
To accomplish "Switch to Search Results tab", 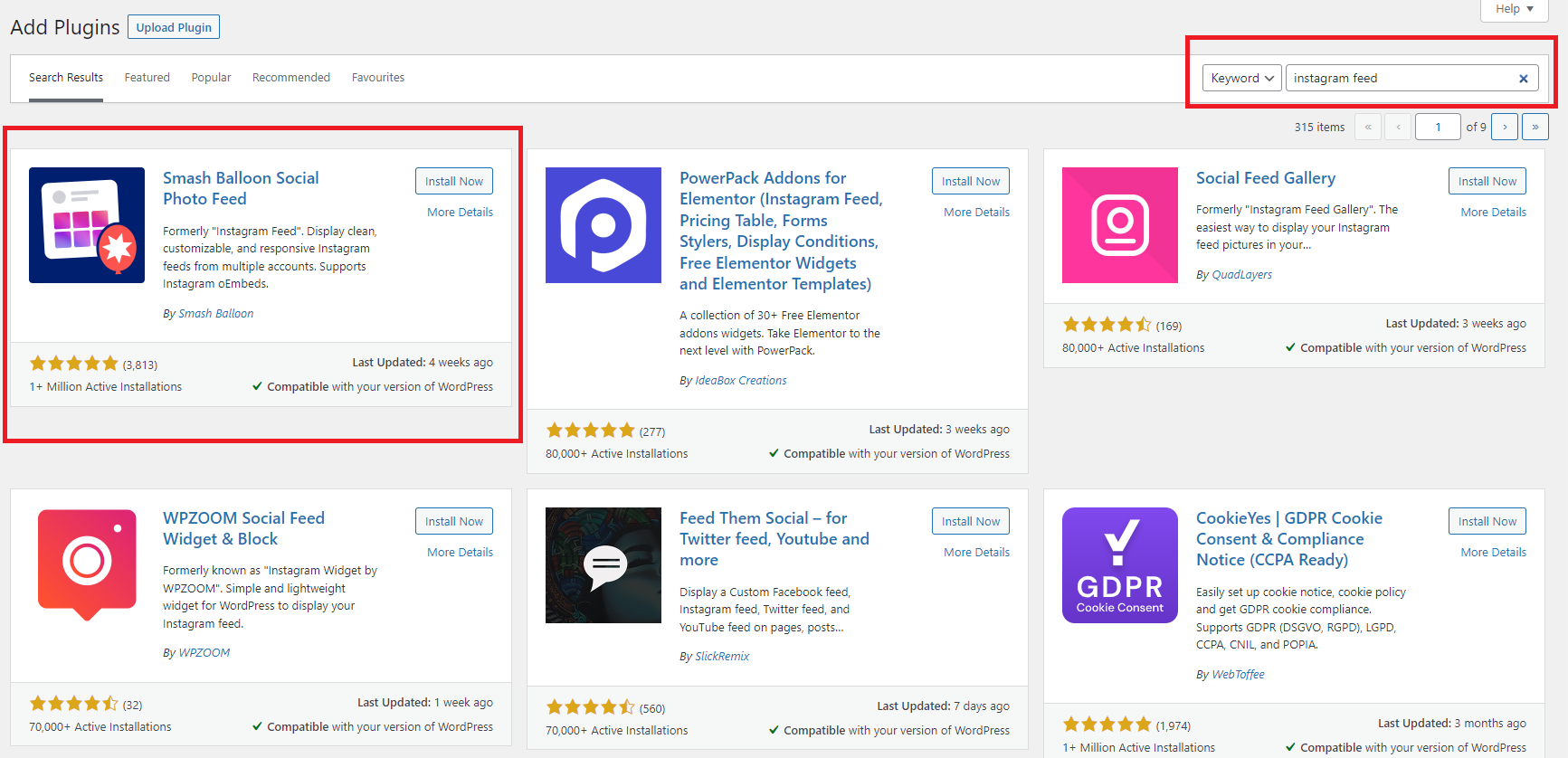I will coord(66,78).
